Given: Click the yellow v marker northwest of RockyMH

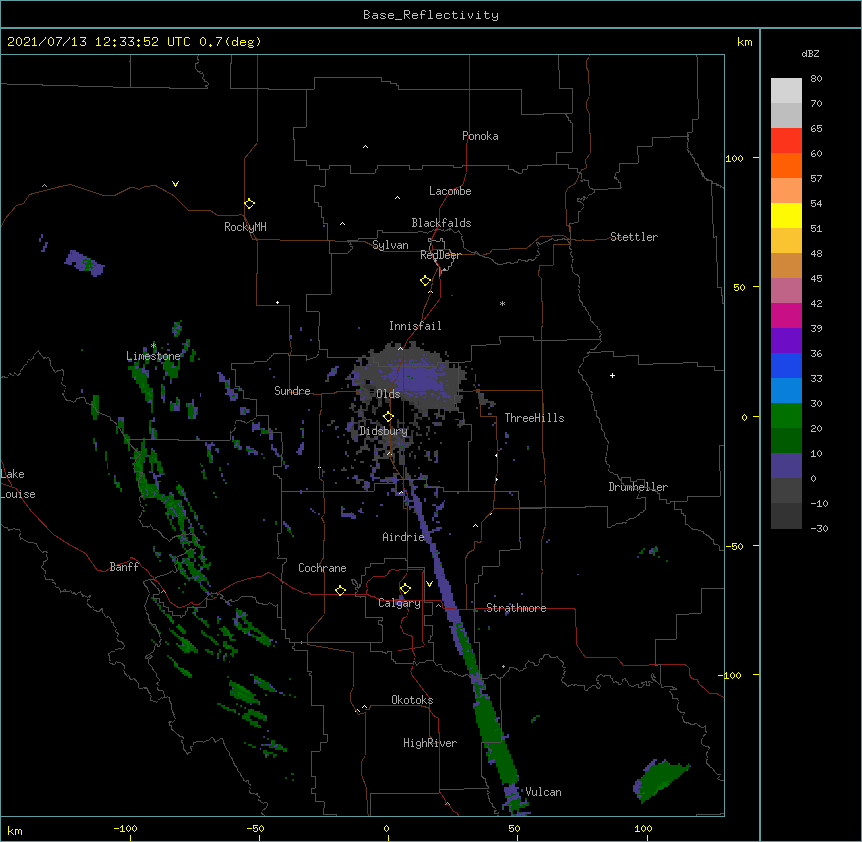Looking at the screenshot, I should [175, 184].
